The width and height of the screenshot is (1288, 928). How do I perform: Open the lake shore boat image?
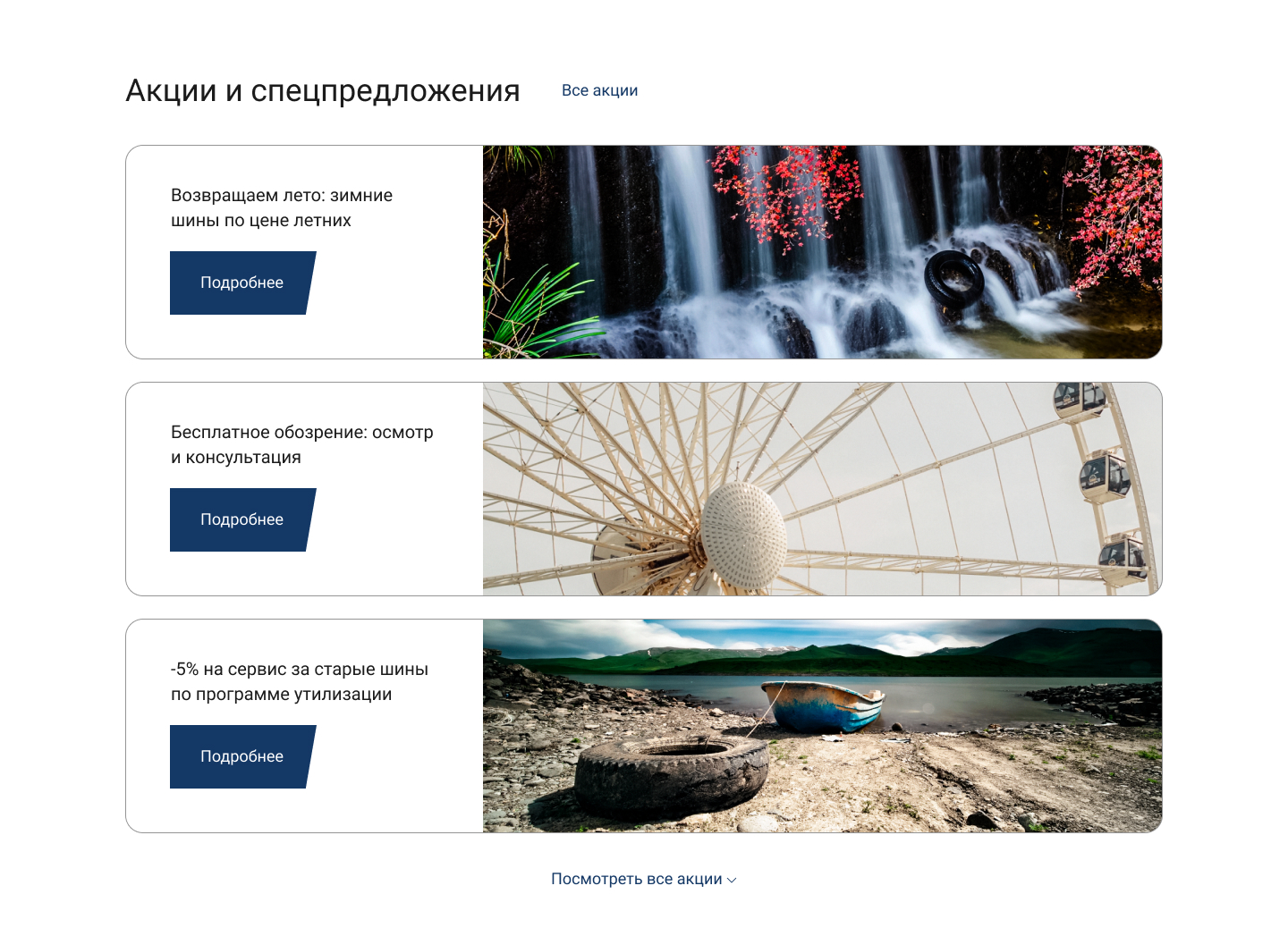click(x=822, y=726)
